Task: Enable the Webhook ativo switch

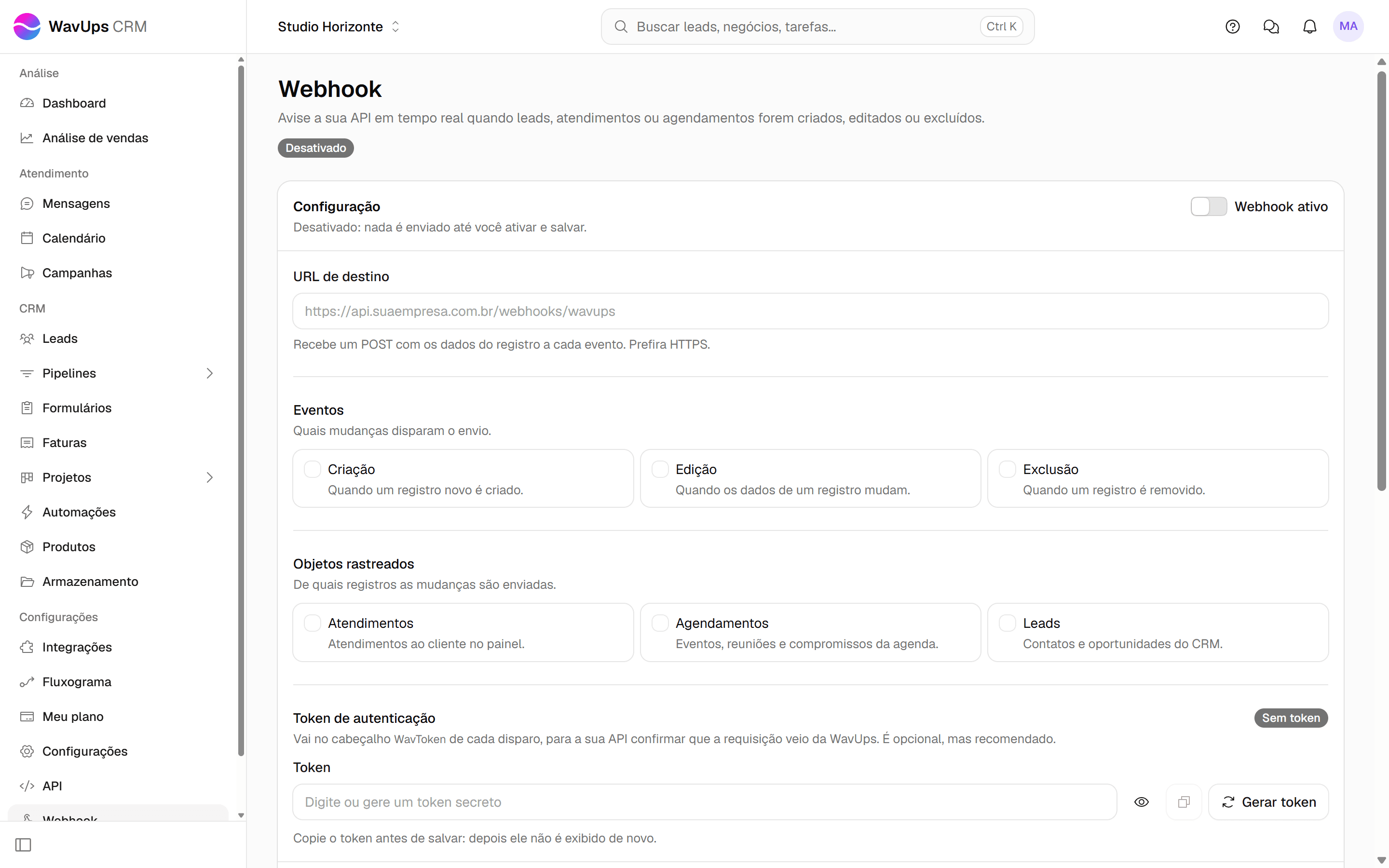Action: pyautogui.click(x=1209, y=207)
